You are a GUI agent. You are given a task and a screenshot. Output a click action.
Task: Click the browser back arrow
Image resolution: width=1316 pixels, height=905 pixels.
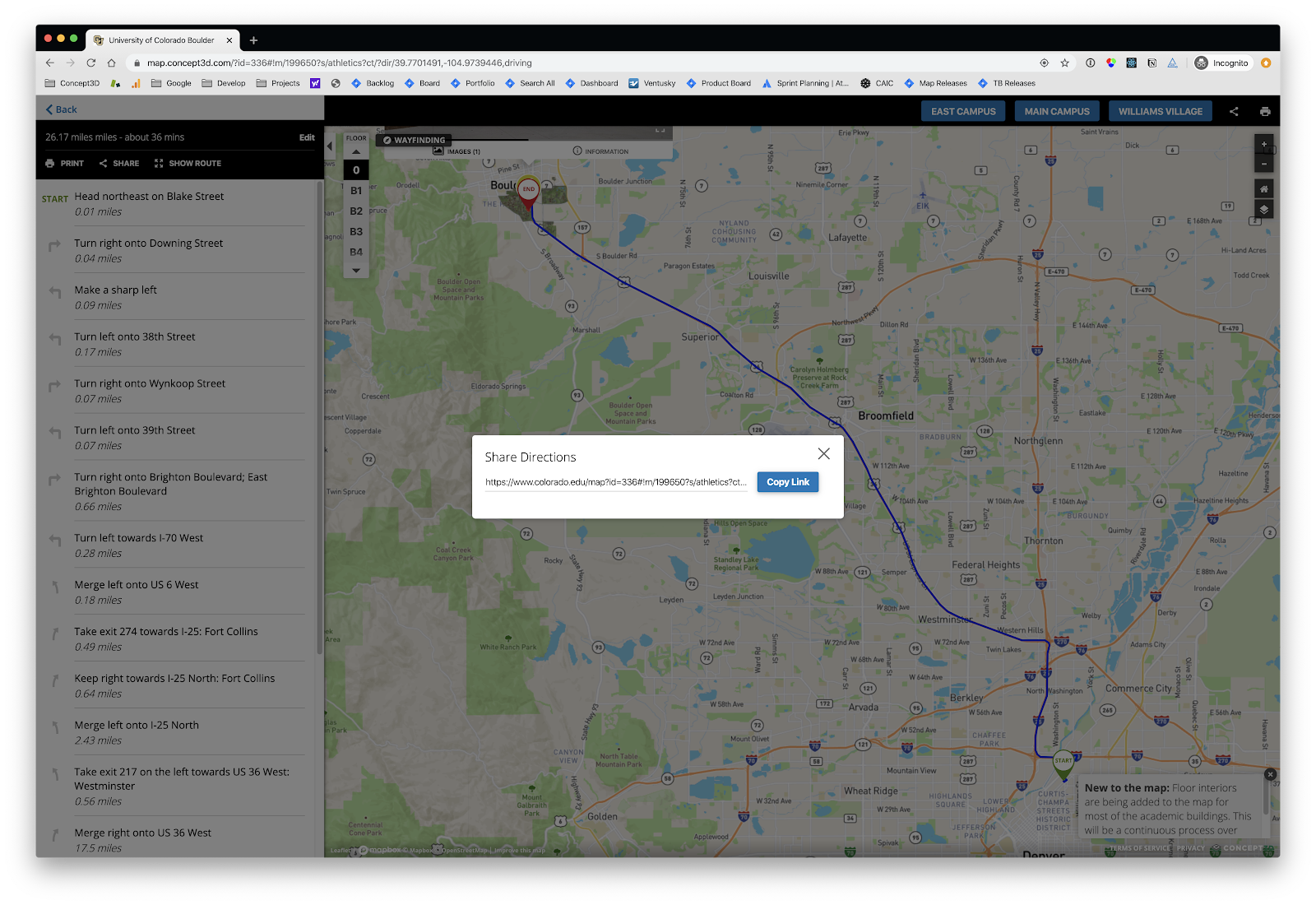(50, 63)
